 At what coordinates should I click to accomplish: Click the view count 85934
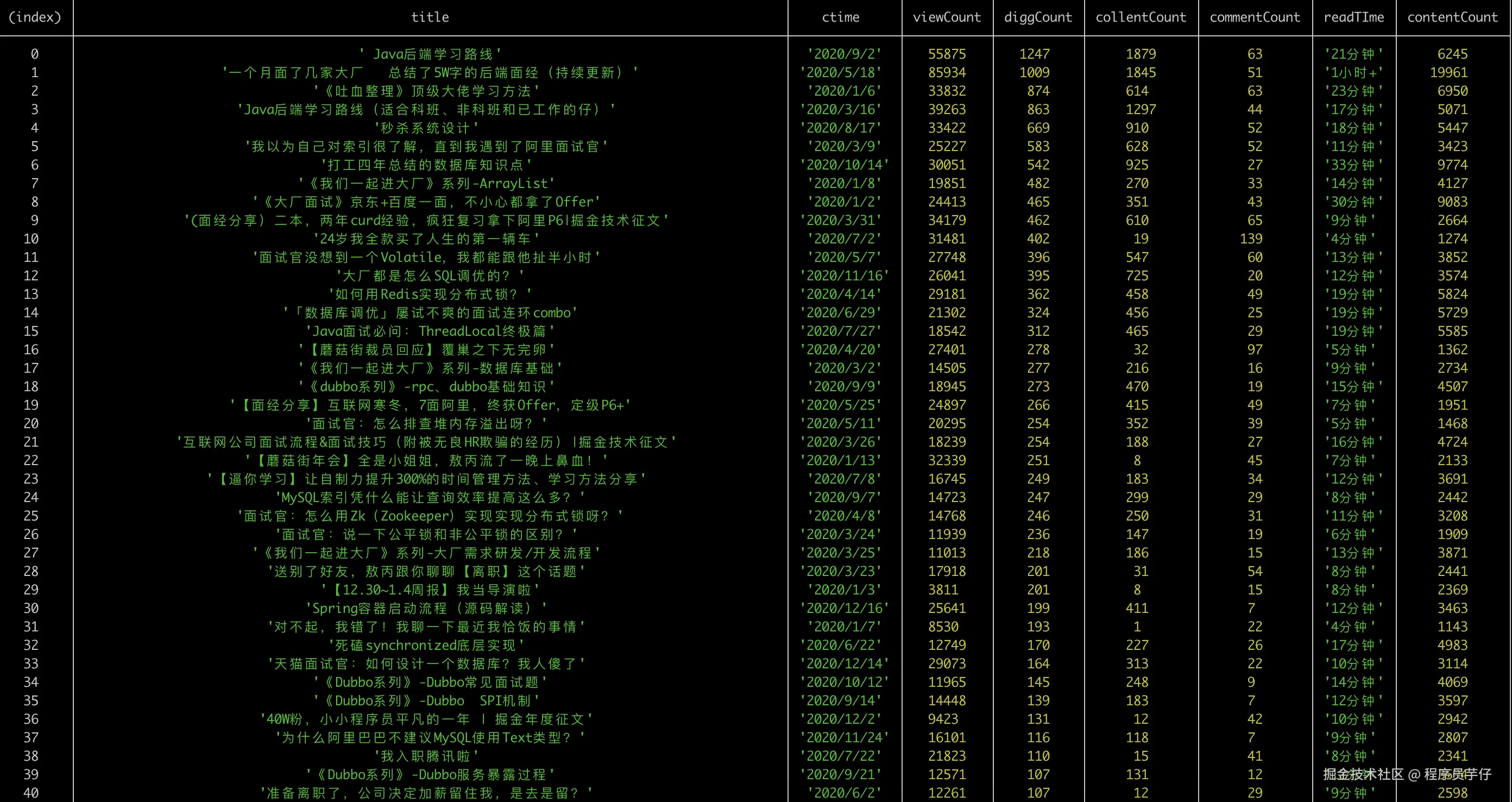946,72
